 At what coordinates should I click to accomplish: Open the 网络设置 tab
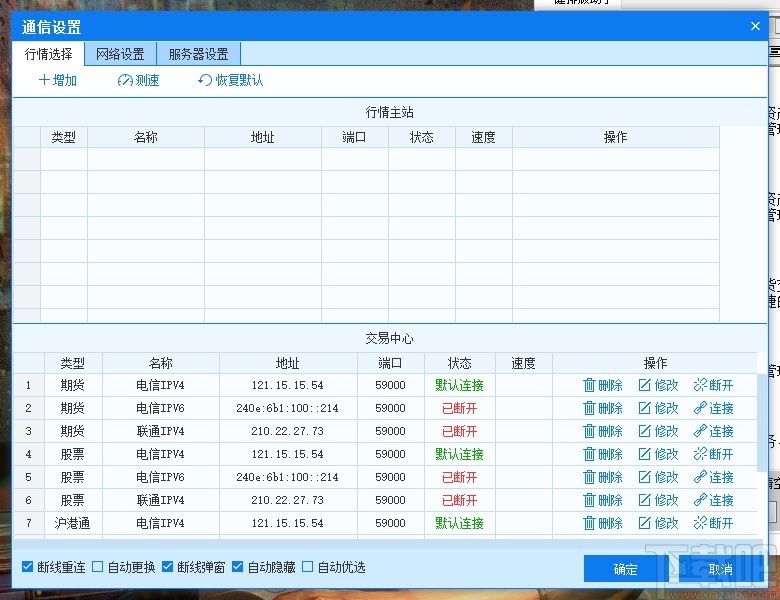click(x=120, y=54)
